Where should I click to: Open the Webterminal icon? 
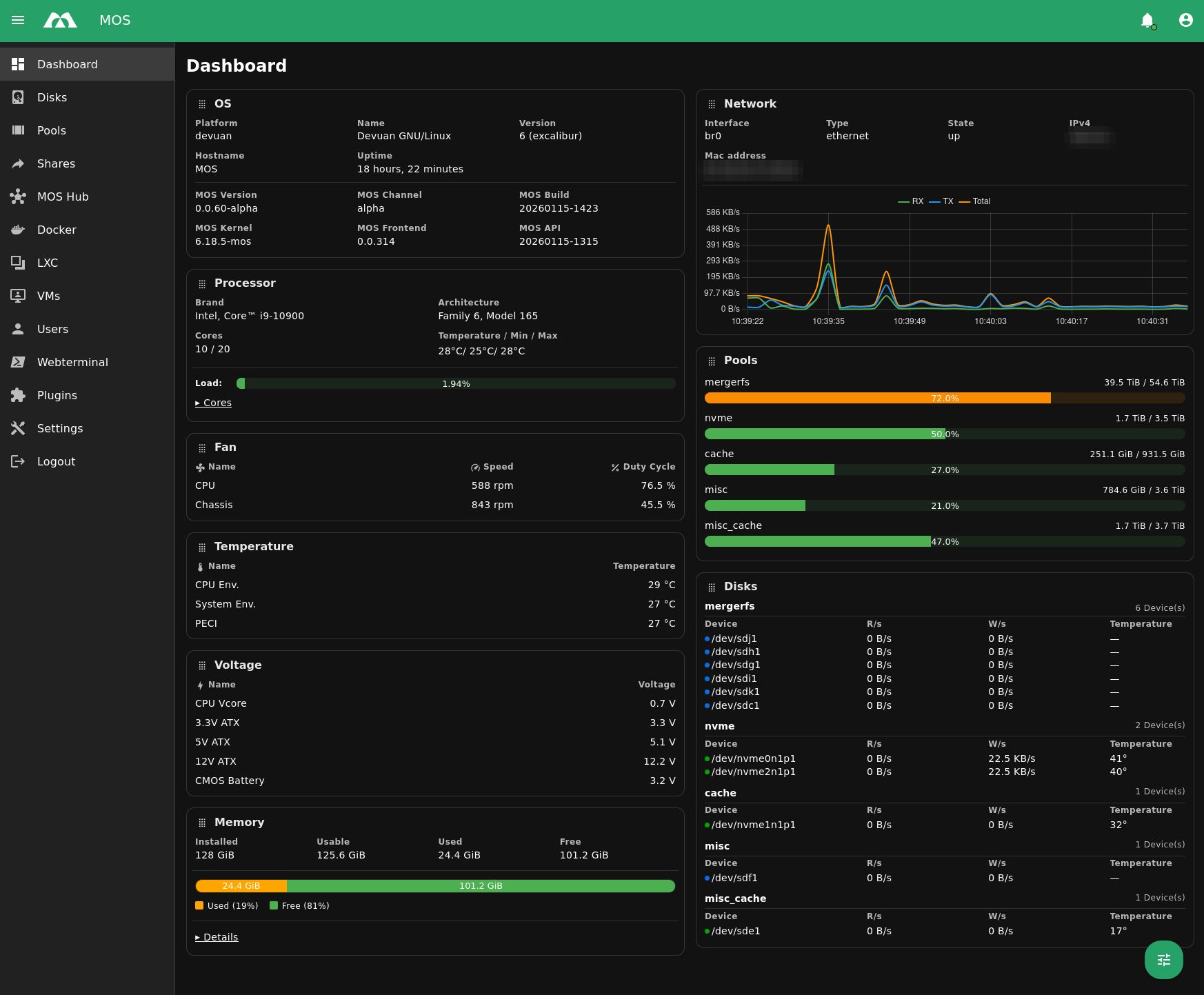[19, 362]
